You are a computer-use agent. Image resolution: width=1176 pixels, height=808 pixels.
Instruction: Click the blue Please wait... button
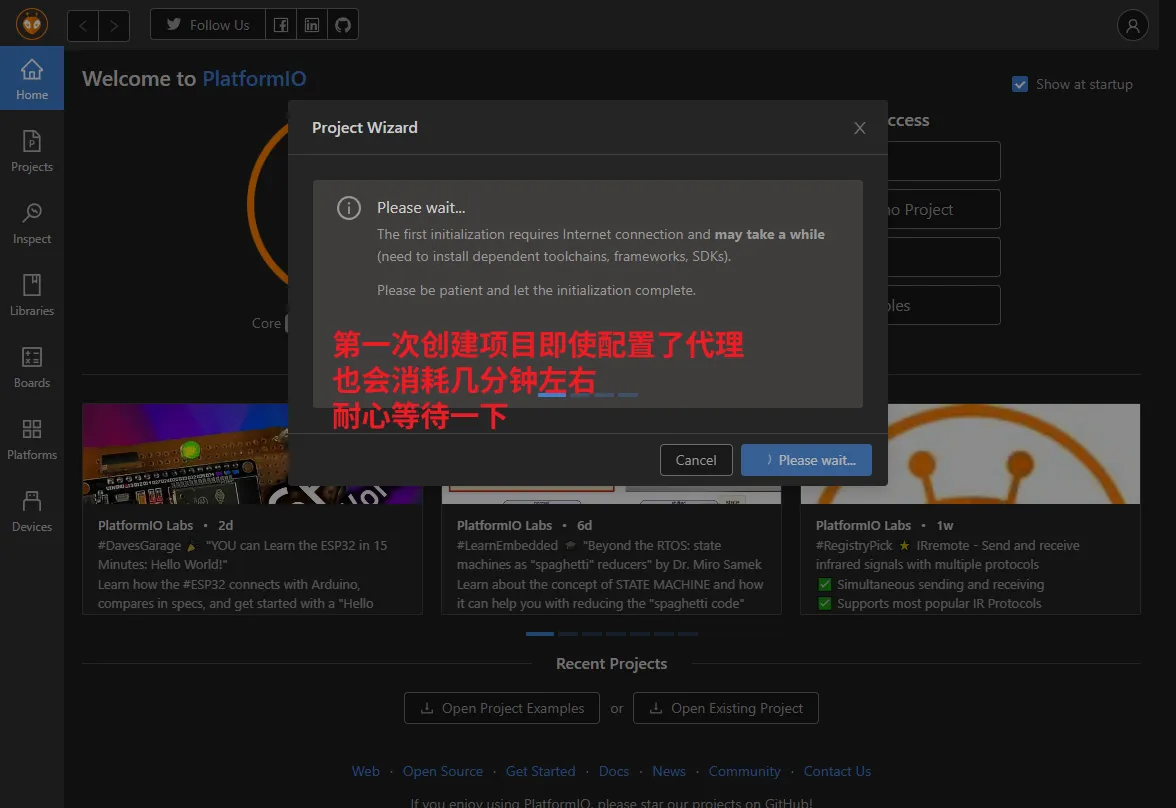pyautogui.click(x=806, y=460)
